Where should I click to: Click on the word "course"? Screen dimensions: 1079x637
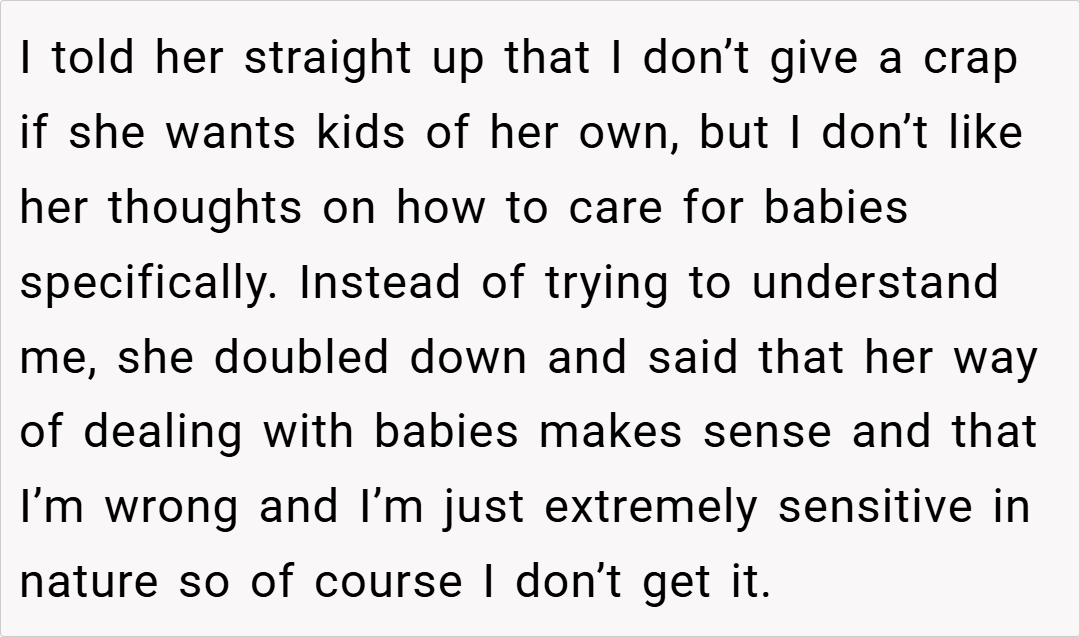click(x=384, y=581)
